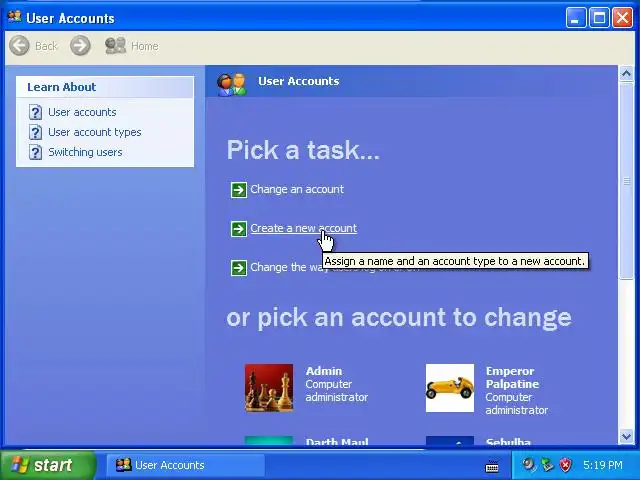Select the Emperor Palpatine account name
Image resolution: width=640 pixels, height=480 pixels.
pyautogui.click(x=512, y=378)
